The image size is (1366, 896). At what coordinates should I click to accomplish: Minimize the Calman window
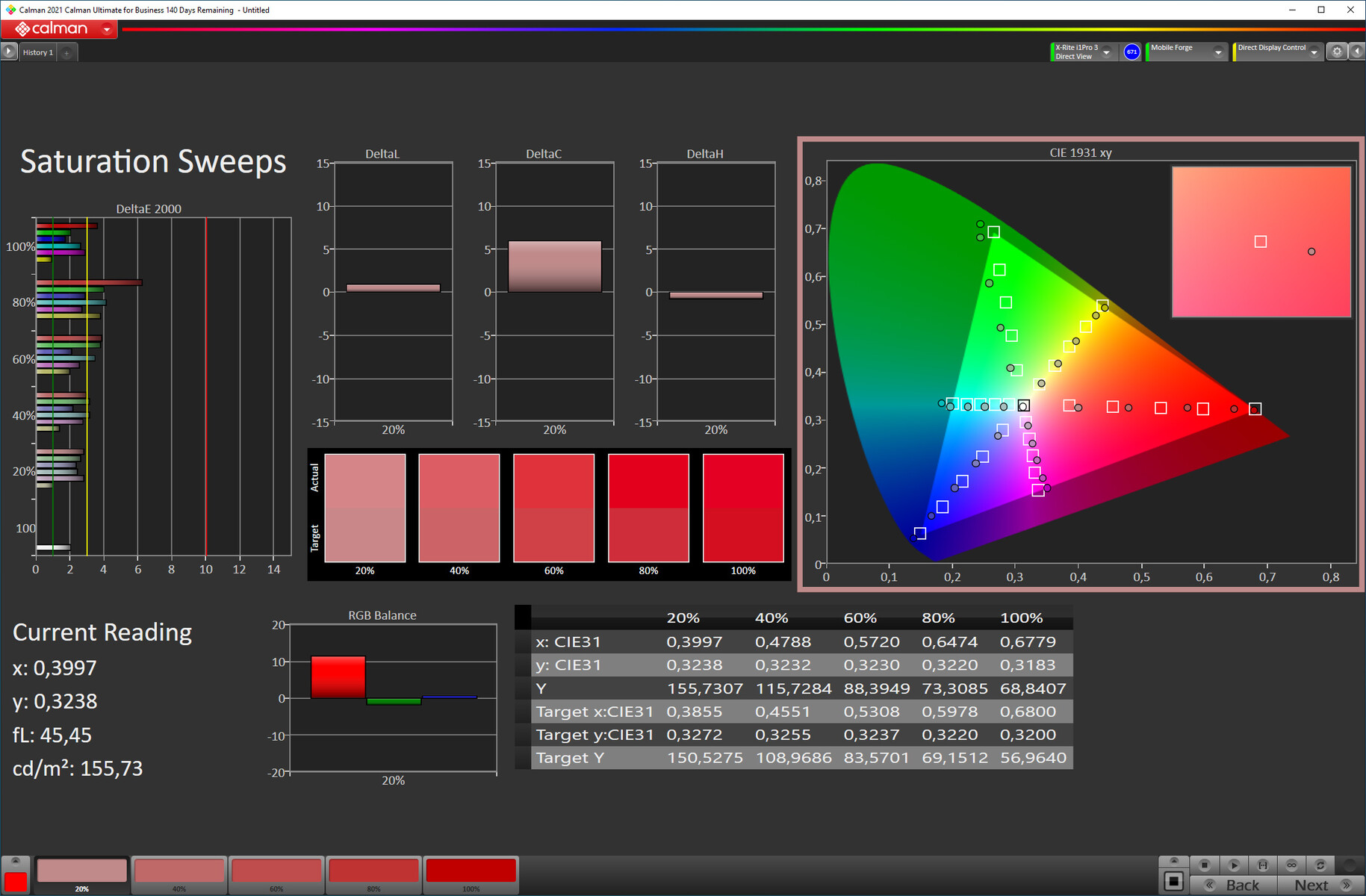pos(1293,10)
